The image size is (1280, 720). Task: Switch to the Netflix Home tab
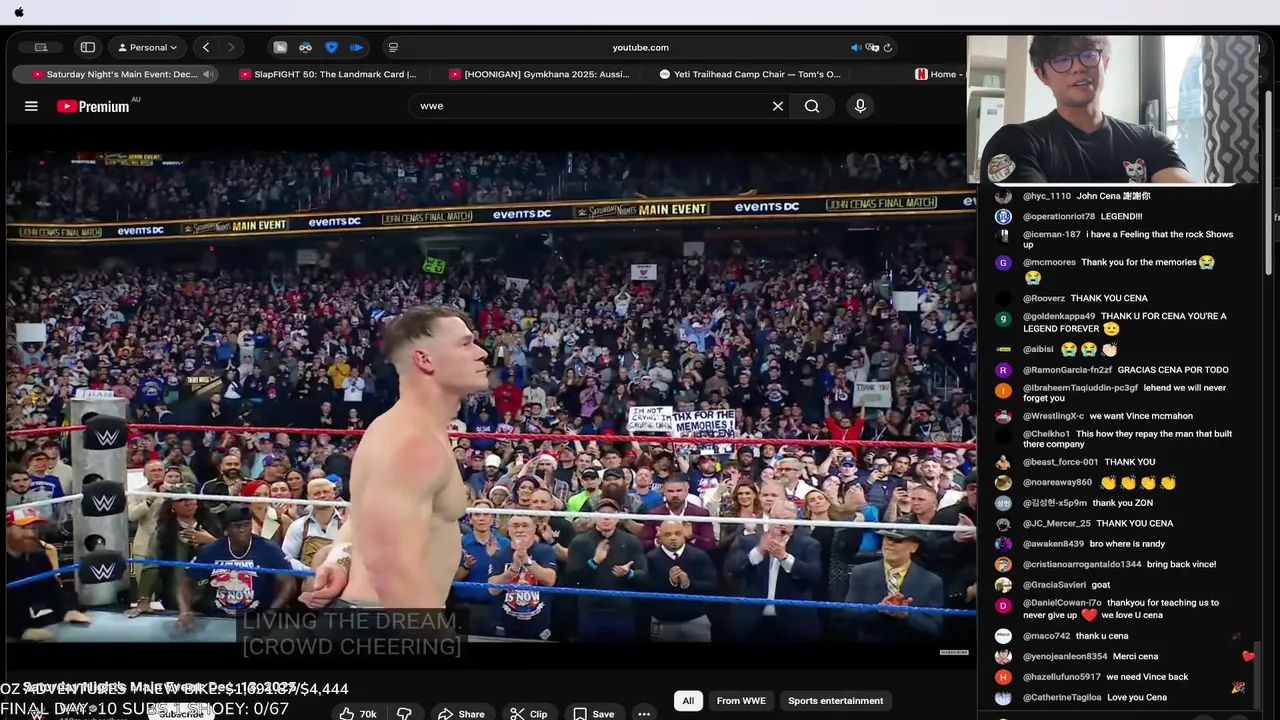point(937,74)
